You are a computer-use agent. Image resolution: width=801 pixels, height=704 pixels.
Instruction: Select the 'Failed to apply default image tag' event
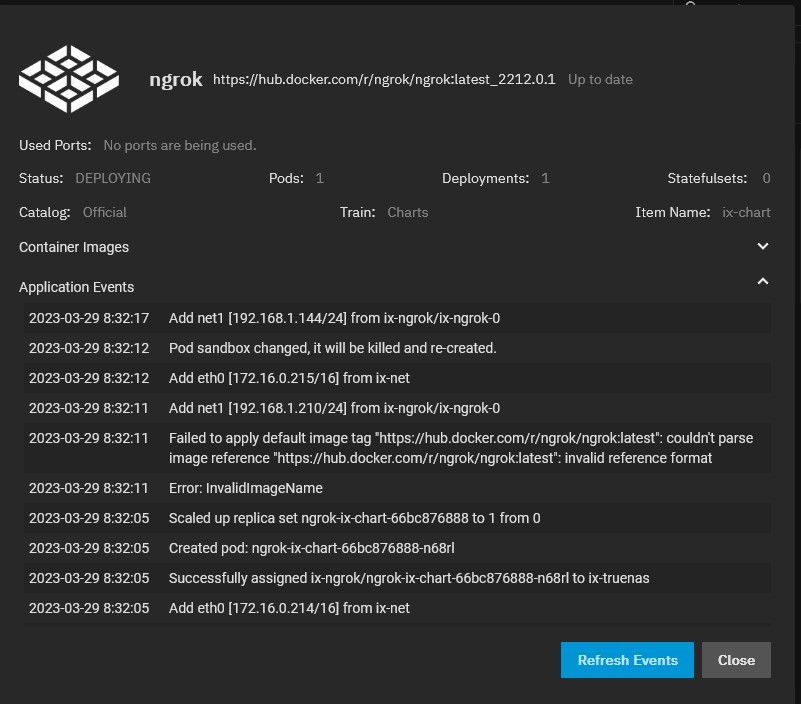397,448
